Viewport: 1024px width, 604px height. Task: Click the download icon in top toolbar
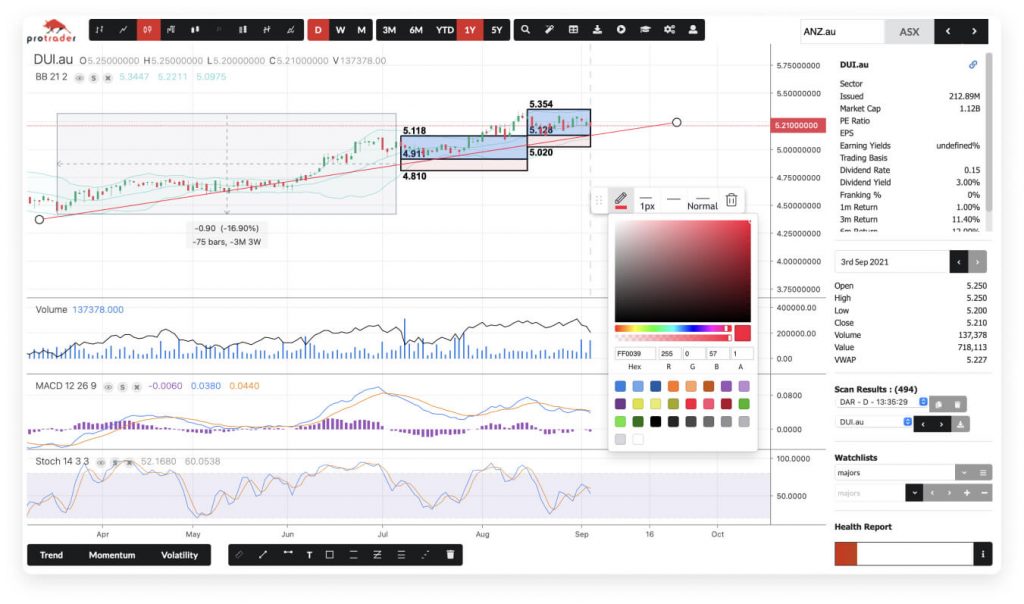(597, 29)
